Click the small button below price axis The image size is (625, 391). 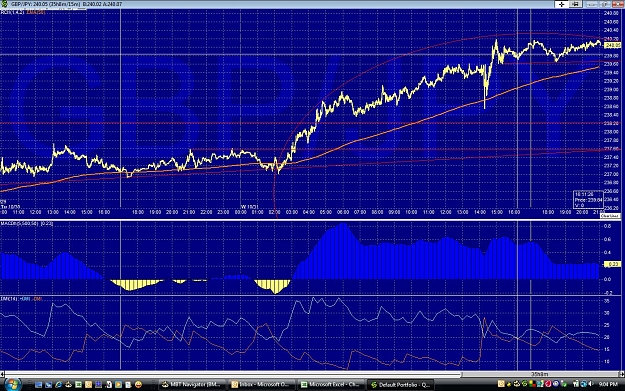(610, 216)
